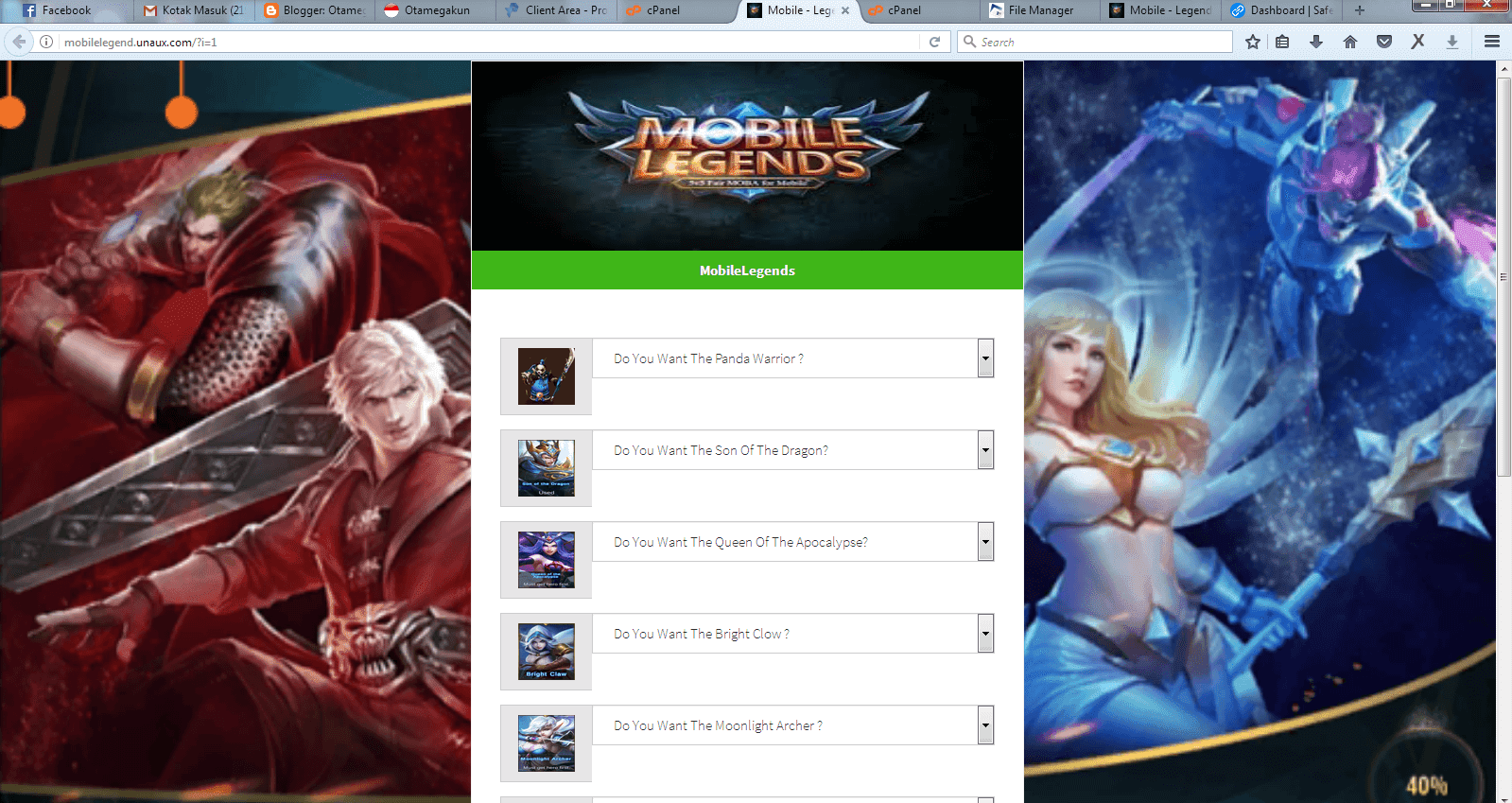Screen dimensions: 1512x803
Task: Close the active Mobile - Legends tab
Action: (x=845, y=10)
